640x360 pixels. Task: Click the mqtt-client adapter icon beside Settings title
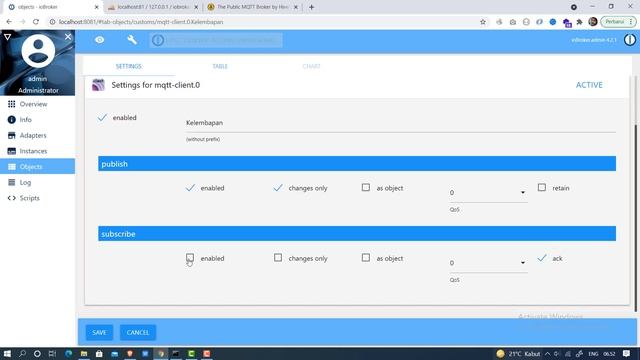[98, 85]
